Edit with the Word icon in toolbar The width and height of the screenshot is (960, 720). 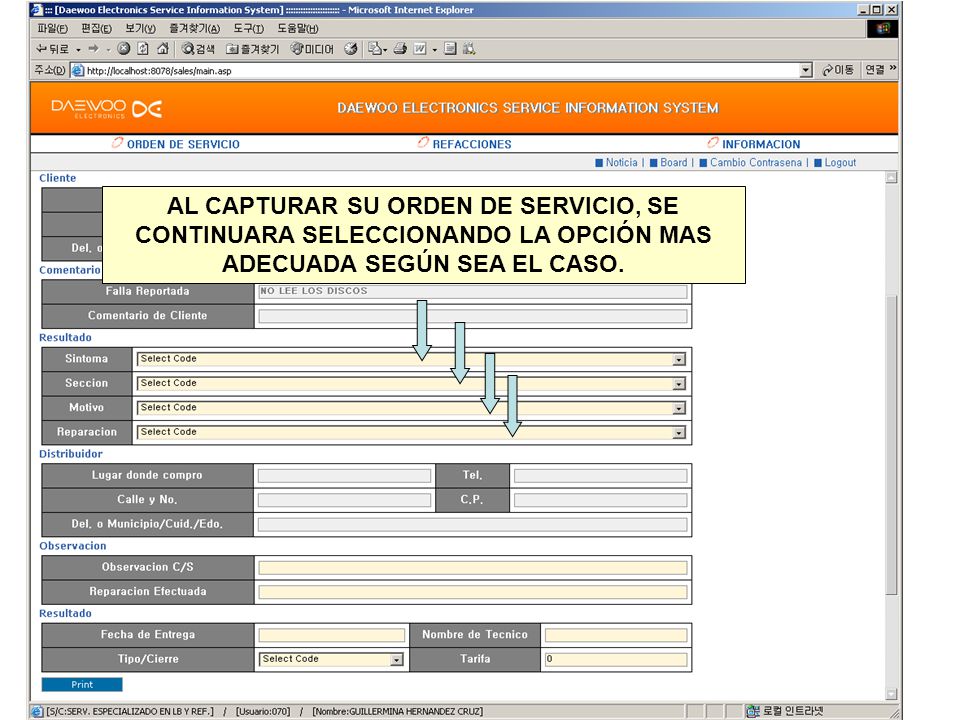coord(420,49)
